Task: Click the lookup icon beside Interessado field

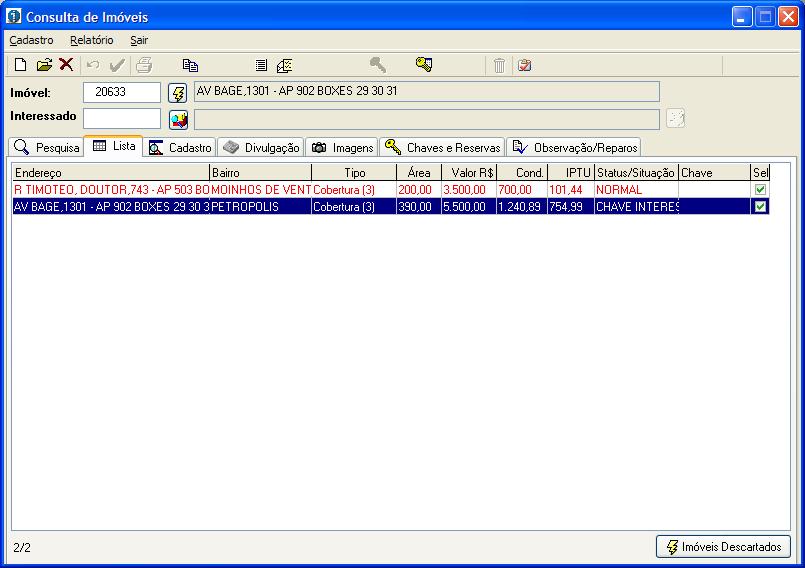Action: (178, 120)
